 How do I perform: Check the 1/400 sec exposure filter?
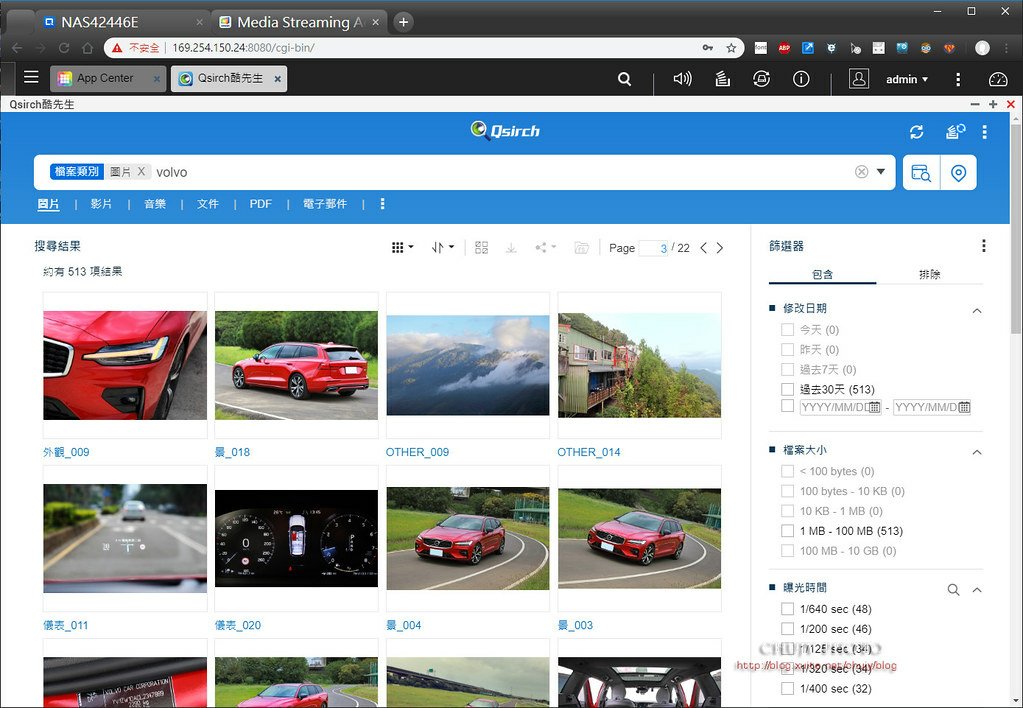tap(787, 688)
